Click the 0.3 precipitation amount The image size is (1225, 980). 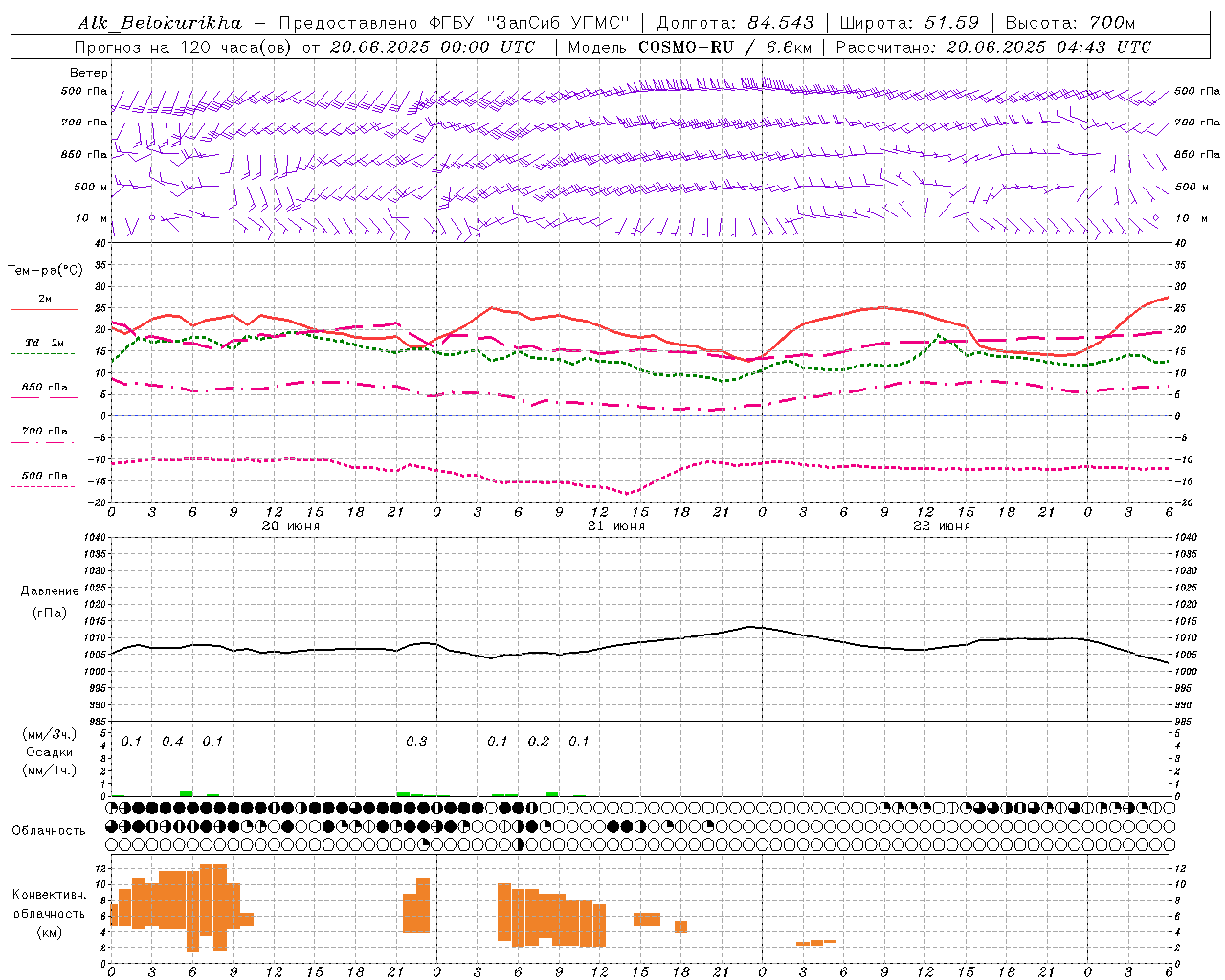(x=416, y=741)
